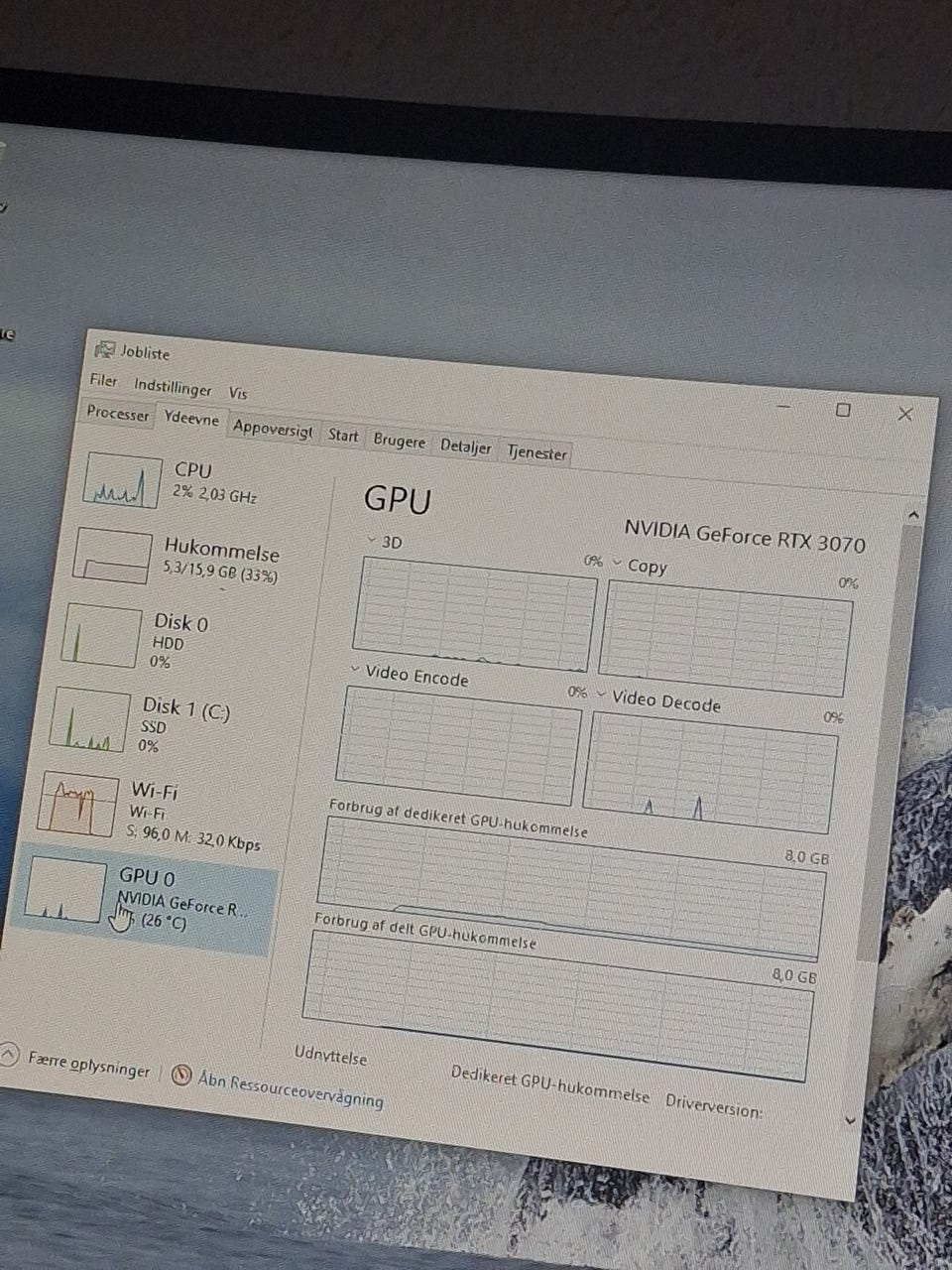Click the scrollbar down arrow

coord(850,1119)
